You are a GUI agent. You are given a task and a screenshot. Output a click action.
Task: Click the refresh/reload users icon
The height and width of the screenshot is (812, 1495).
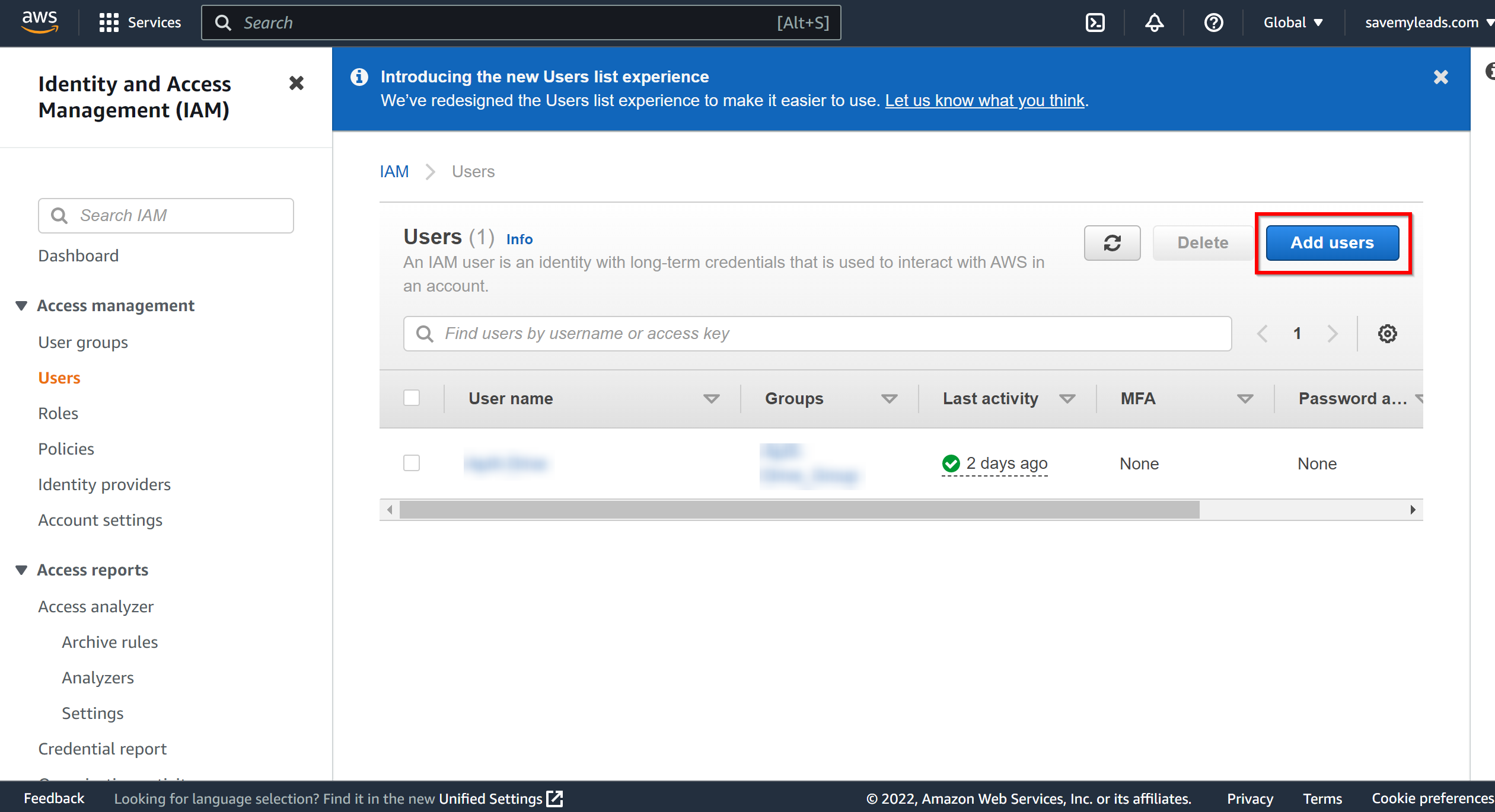[x=1112, y=243]
